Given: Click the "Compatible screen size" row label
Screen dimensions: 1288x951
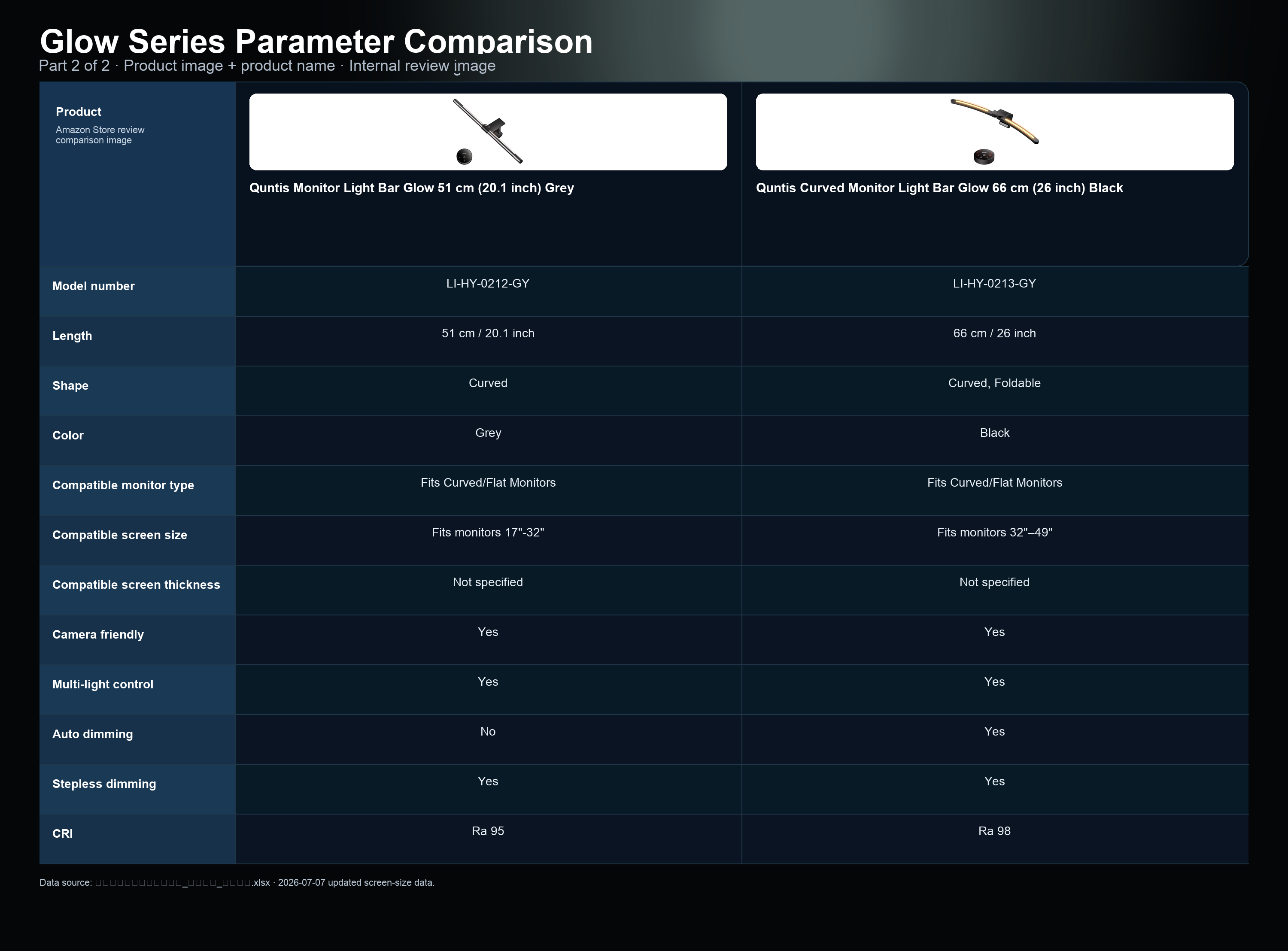Looking at the screenshot, I should pyautogui.click(x=120, y=535).
